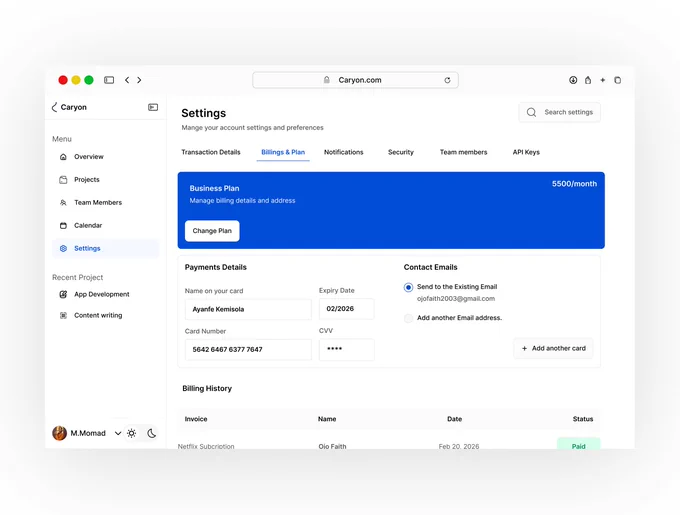The height and width of the screenshot is (515, 680).
Task: Click the Team Members people icon
Action: (x=63, y=202)
